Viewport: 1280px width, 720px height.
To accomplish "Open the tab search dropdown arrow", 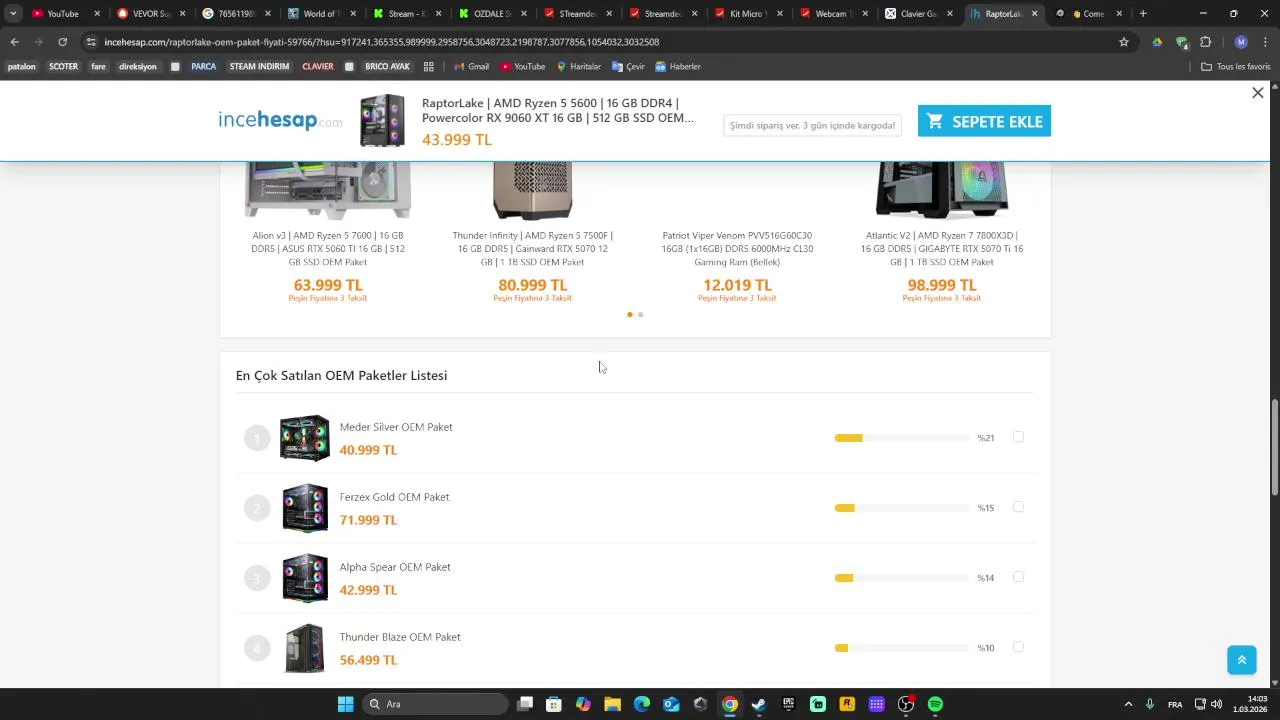I will point(12,14).
